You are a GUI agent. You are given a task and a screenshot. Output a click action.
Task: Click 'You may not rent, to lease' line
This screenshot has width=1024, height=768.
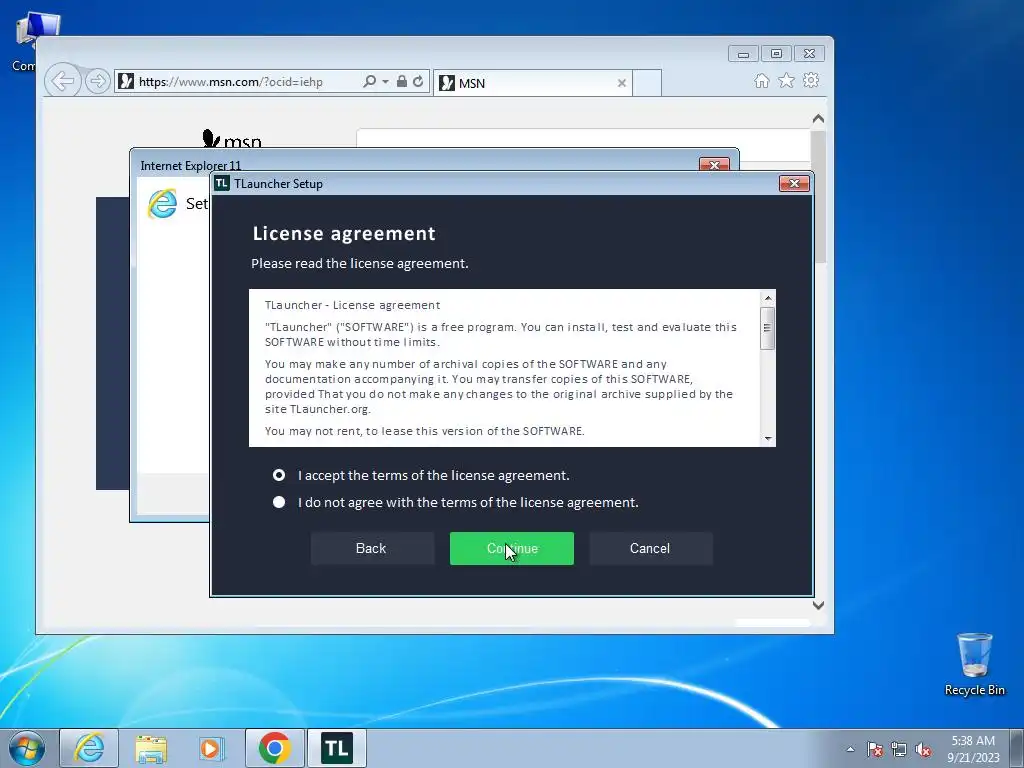click(x=424, y=431)
